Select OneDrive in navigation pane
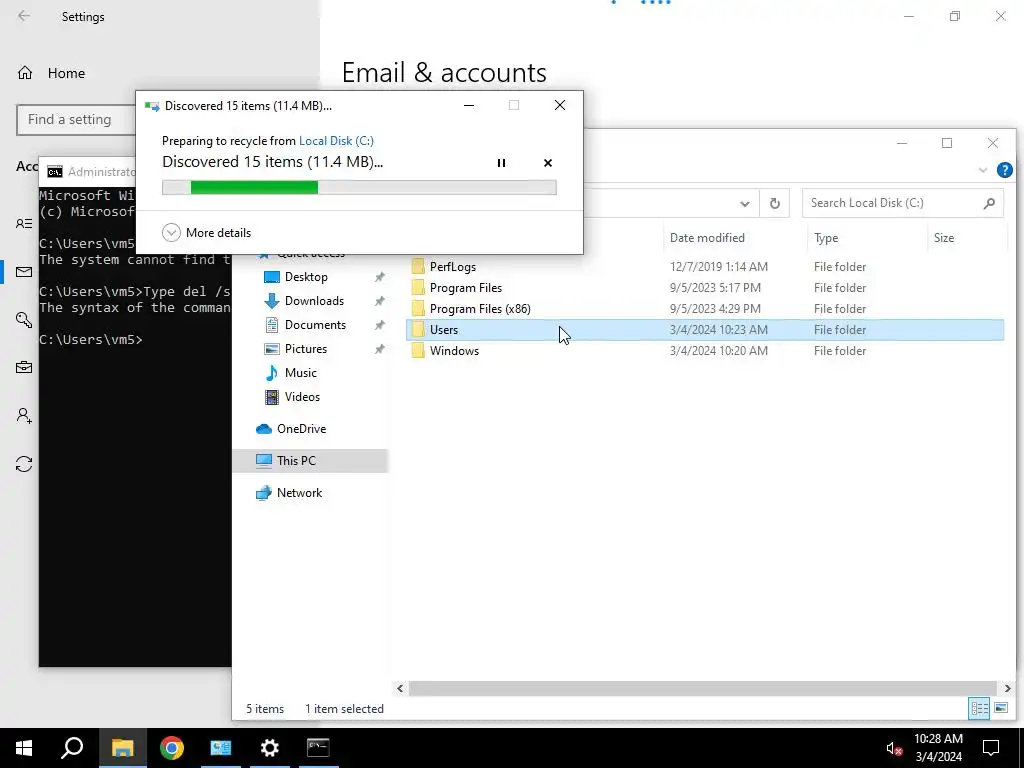Viewport: 1024px width, 768px height. (300, 429)
